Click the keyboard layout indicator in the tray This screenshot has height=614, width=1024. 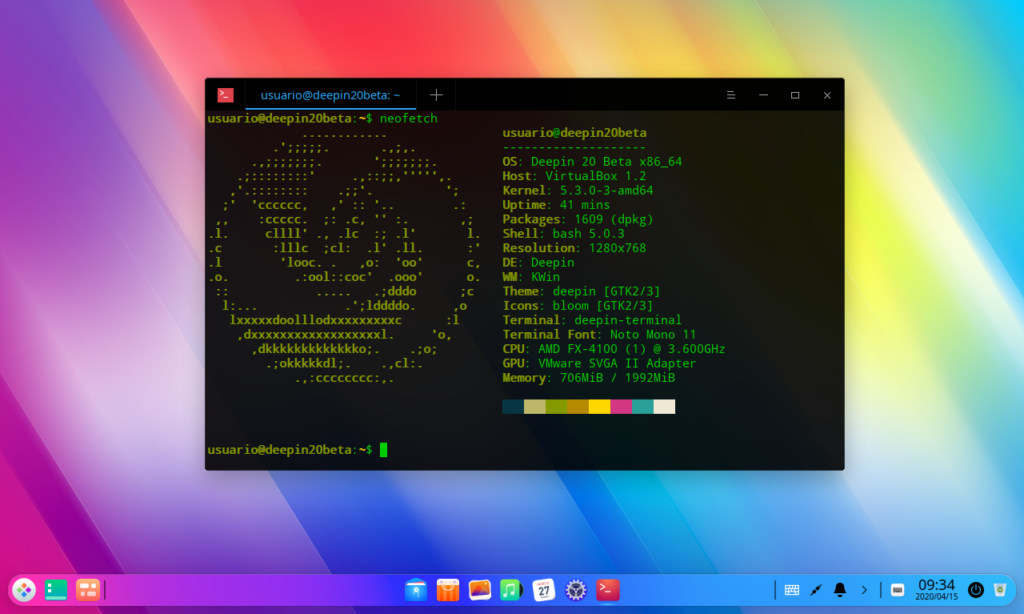(898, 590)
